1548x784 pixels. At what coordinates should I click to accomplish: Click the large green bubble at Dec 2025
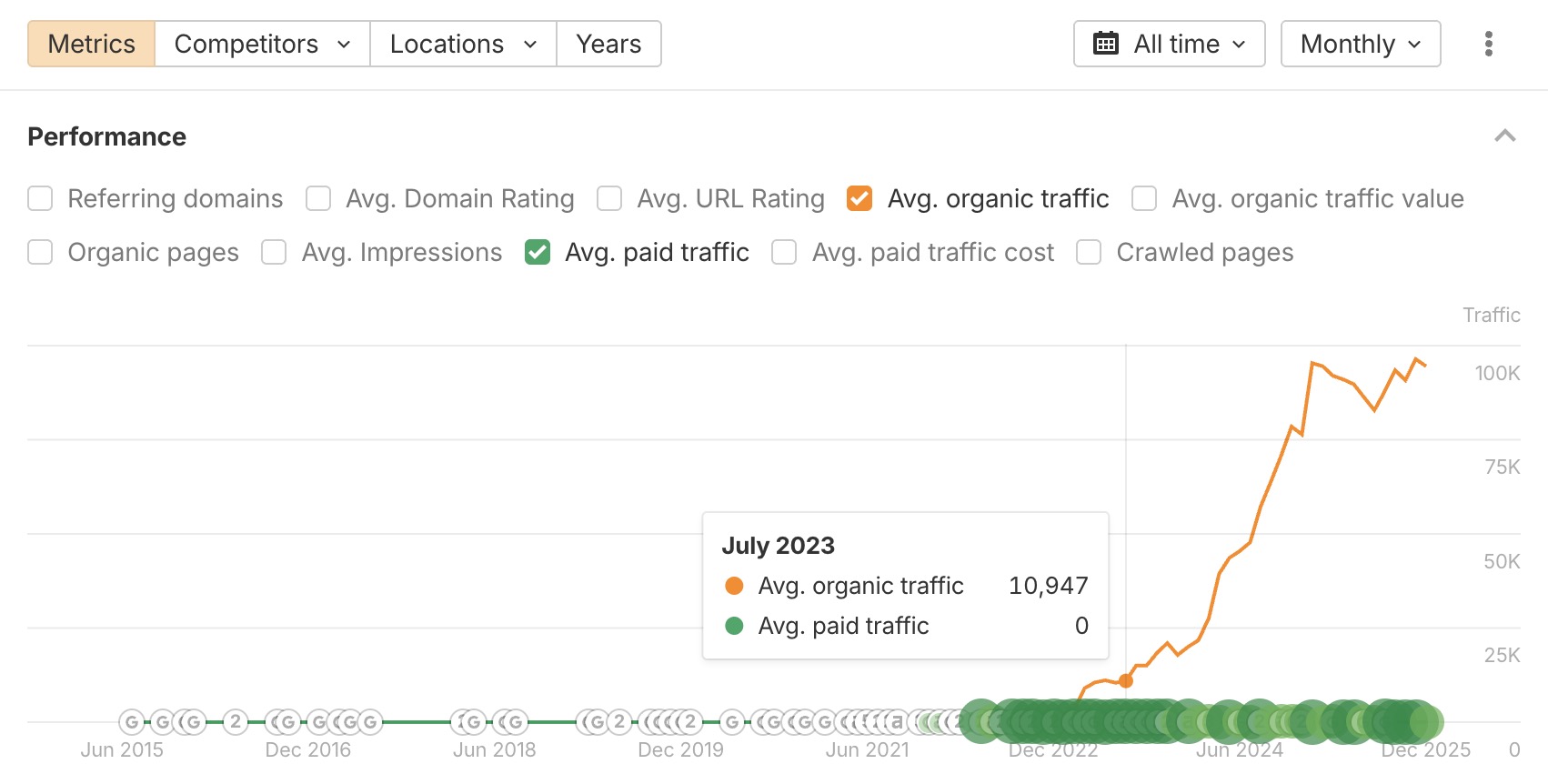(x=1424, y=722)
